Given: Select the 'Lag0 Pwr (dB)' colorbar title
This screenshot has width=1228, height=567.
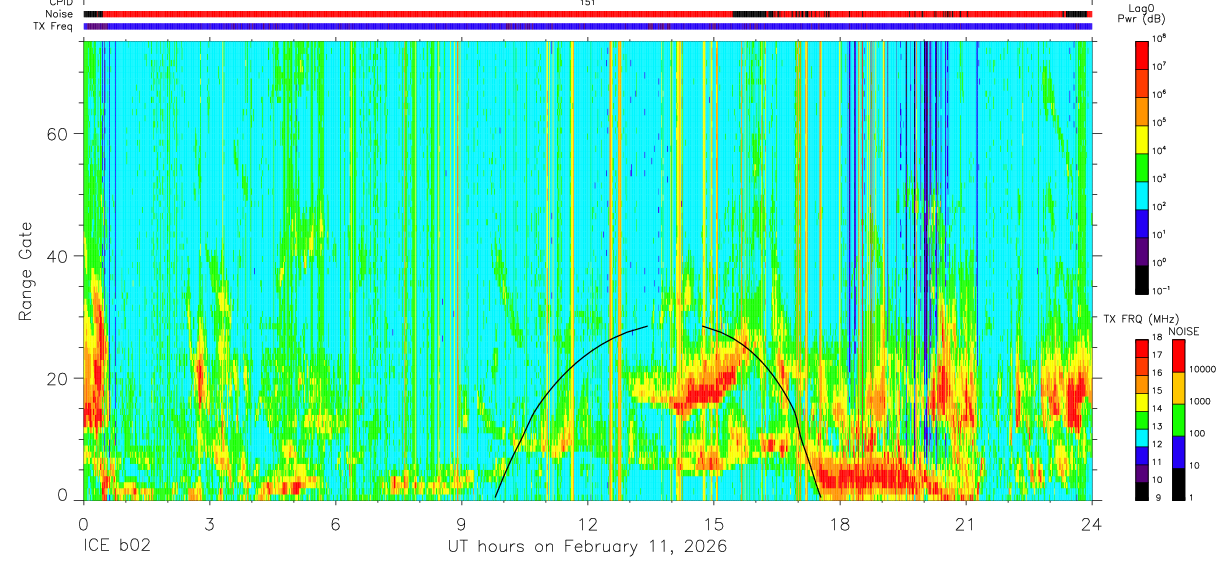Looking at the screenshot, I should 1143,14.
